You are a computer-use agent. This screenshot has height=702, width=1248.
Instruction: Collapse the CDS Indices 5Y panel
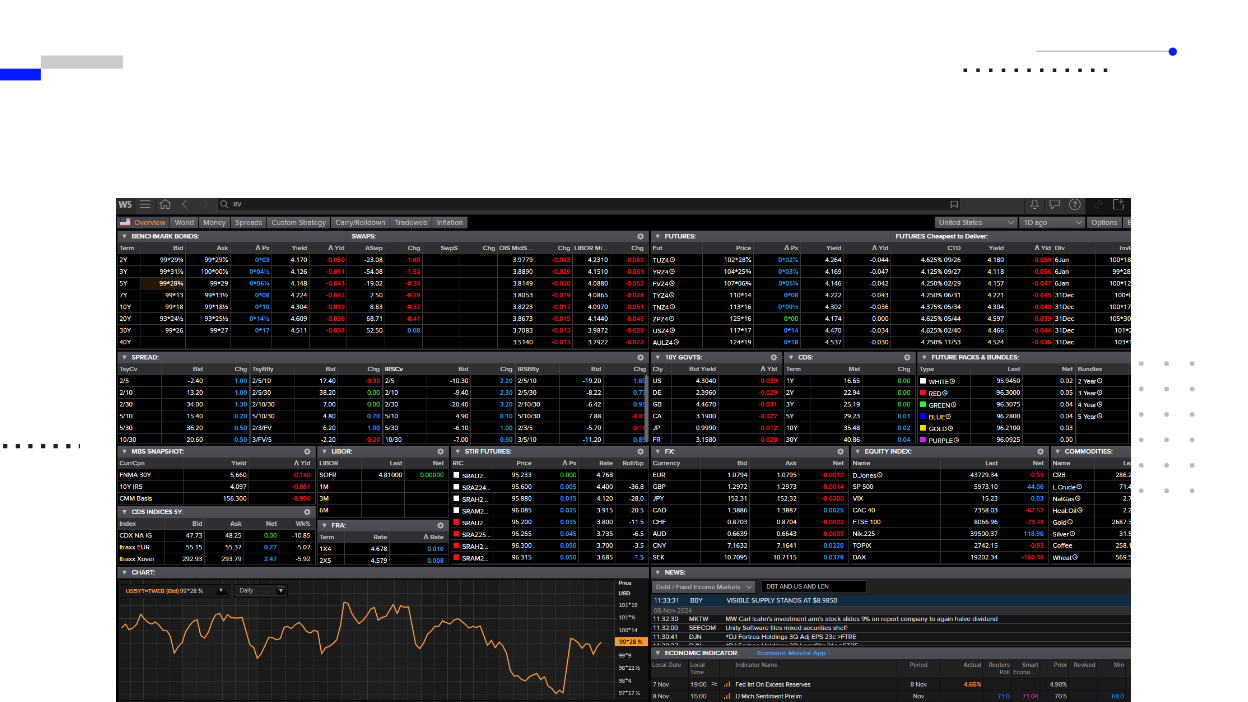(124, 511)
